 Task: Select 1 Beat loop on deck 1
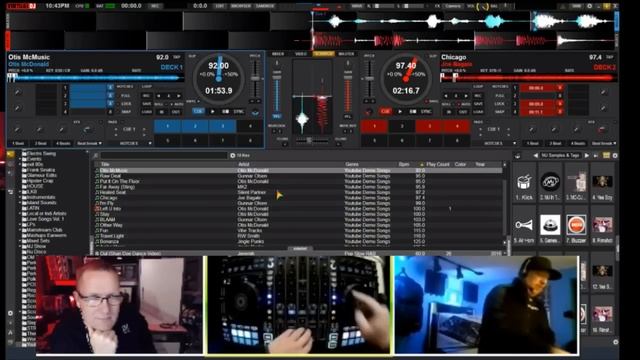pyautogui.click(x=18, y=144)
